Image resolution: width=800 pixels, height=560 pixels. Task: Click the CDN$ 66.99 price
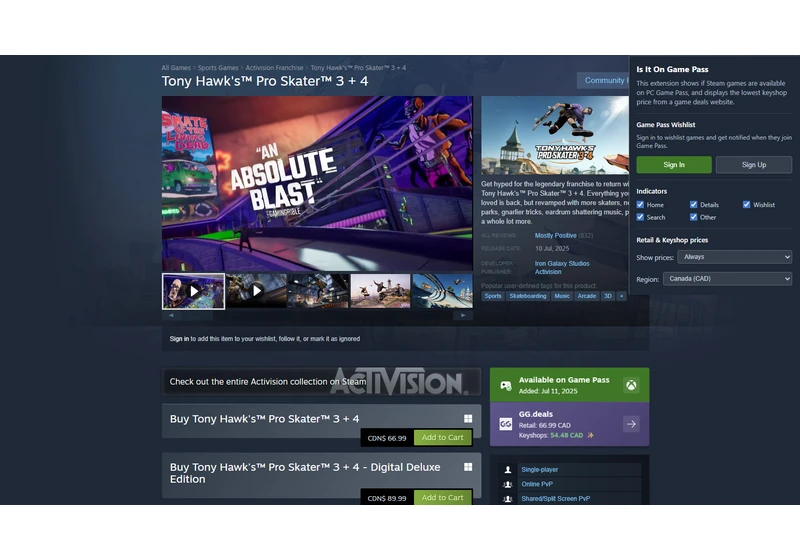coord(387,438)
